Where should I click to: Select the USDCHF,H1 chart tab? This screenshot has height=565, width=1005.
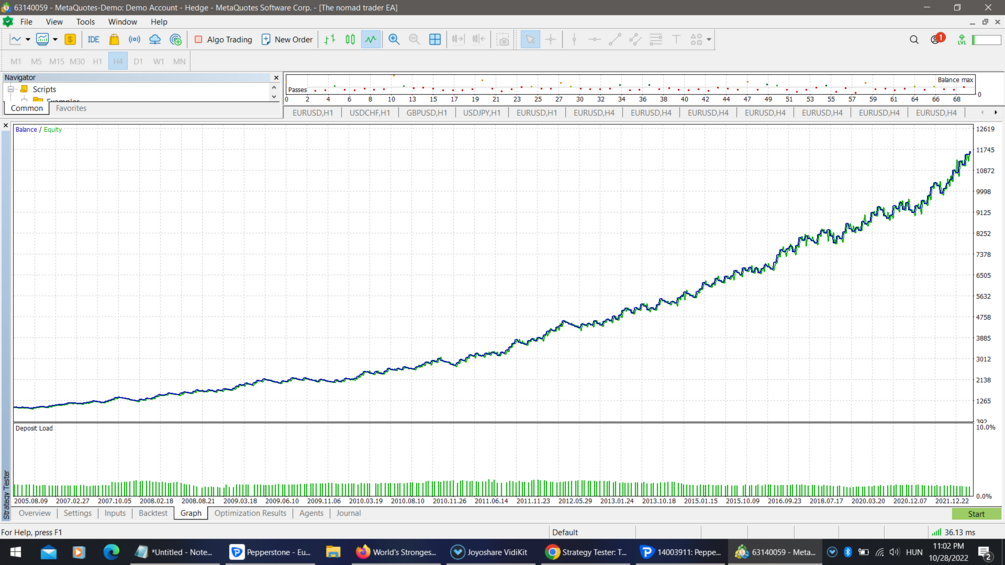click(370, 113)
